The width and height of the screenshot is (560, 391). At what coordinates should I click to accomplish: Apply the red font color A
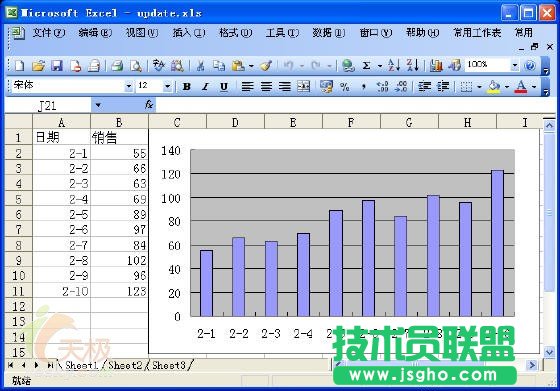coord(521,86)
